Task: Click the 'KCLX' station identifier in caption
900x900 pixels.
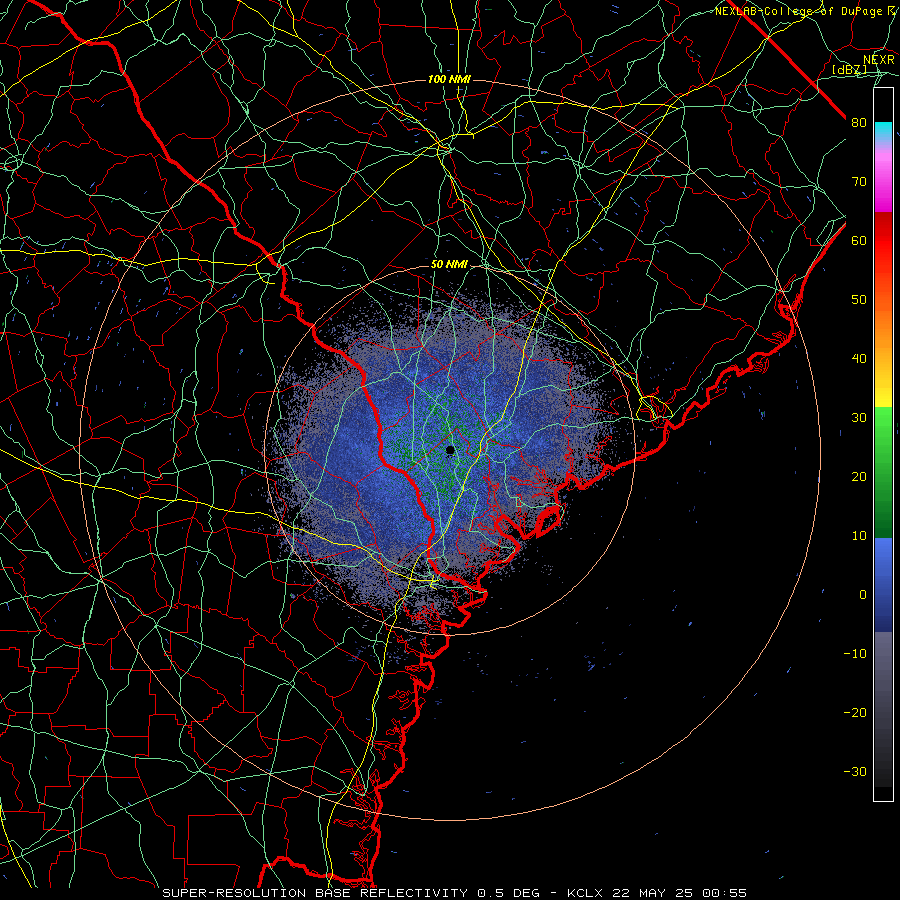Action: pyautogui.click(x=585, y=893)
